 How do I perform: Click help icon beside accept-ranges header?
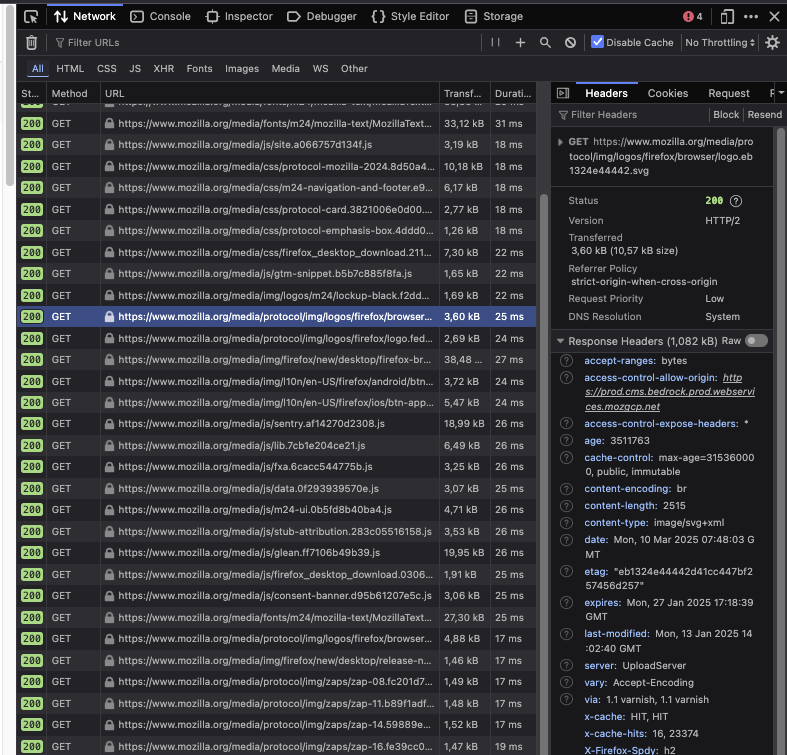(x=566, y=360)
